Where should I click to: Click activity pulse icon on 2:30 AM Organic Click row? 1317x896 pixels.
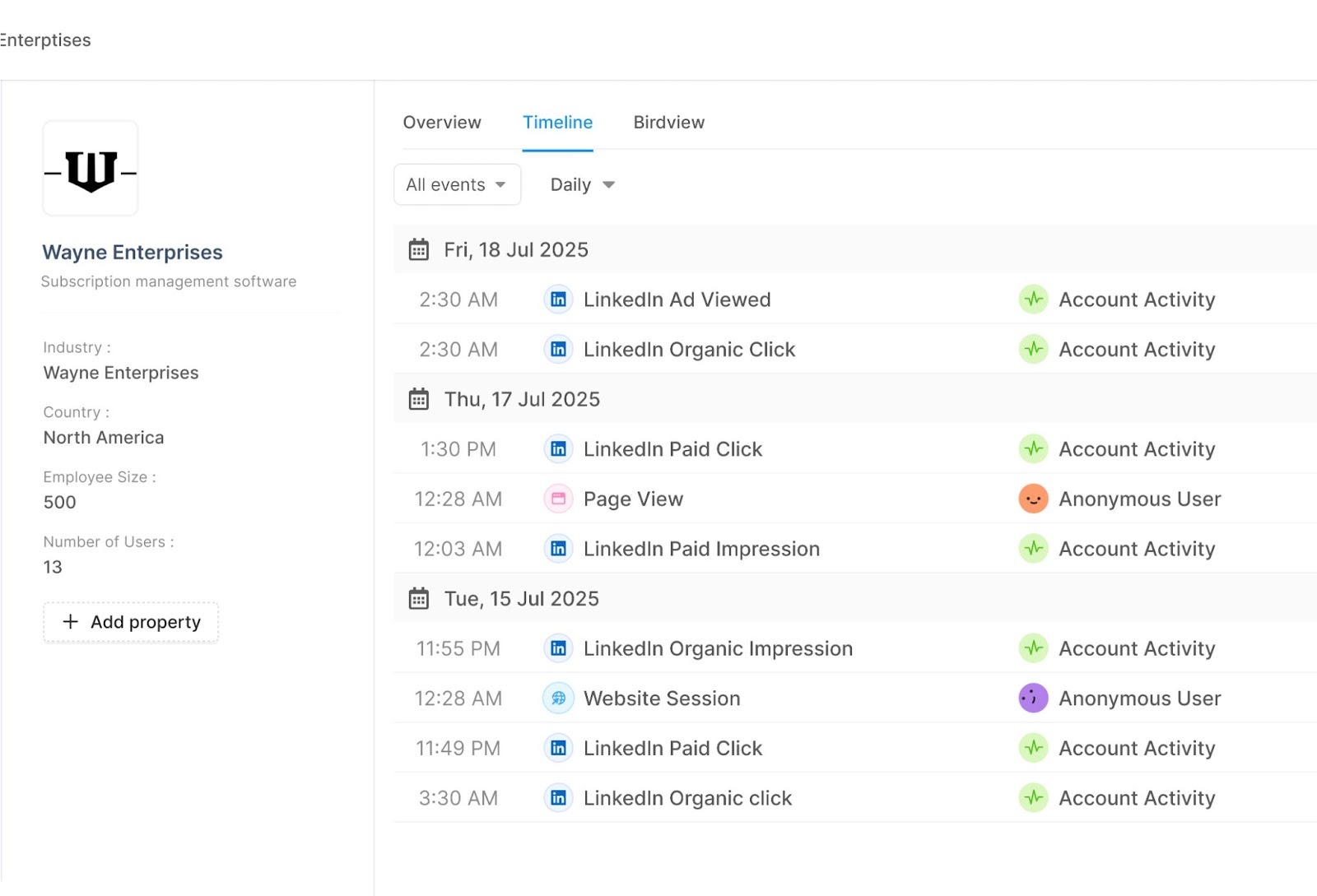pyautogui.click(x=1033, y=350)
